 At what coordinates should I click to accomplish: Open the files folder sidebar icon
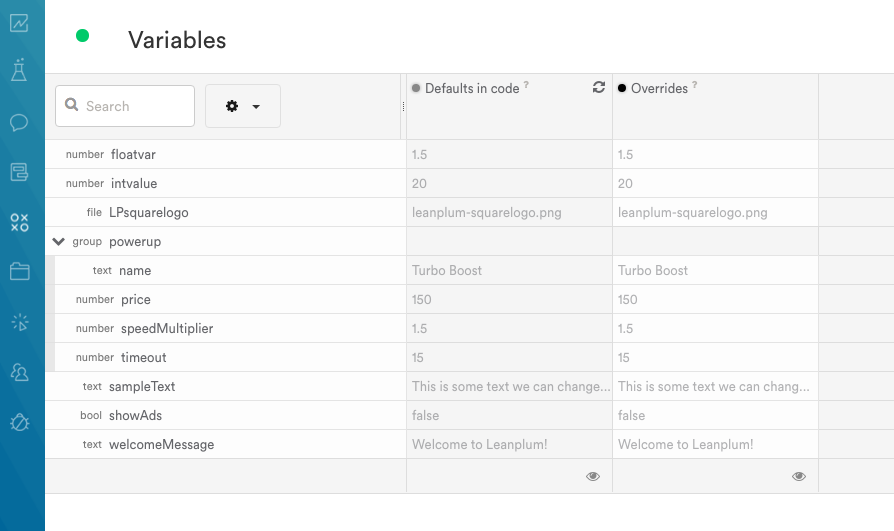click(19, 271)
